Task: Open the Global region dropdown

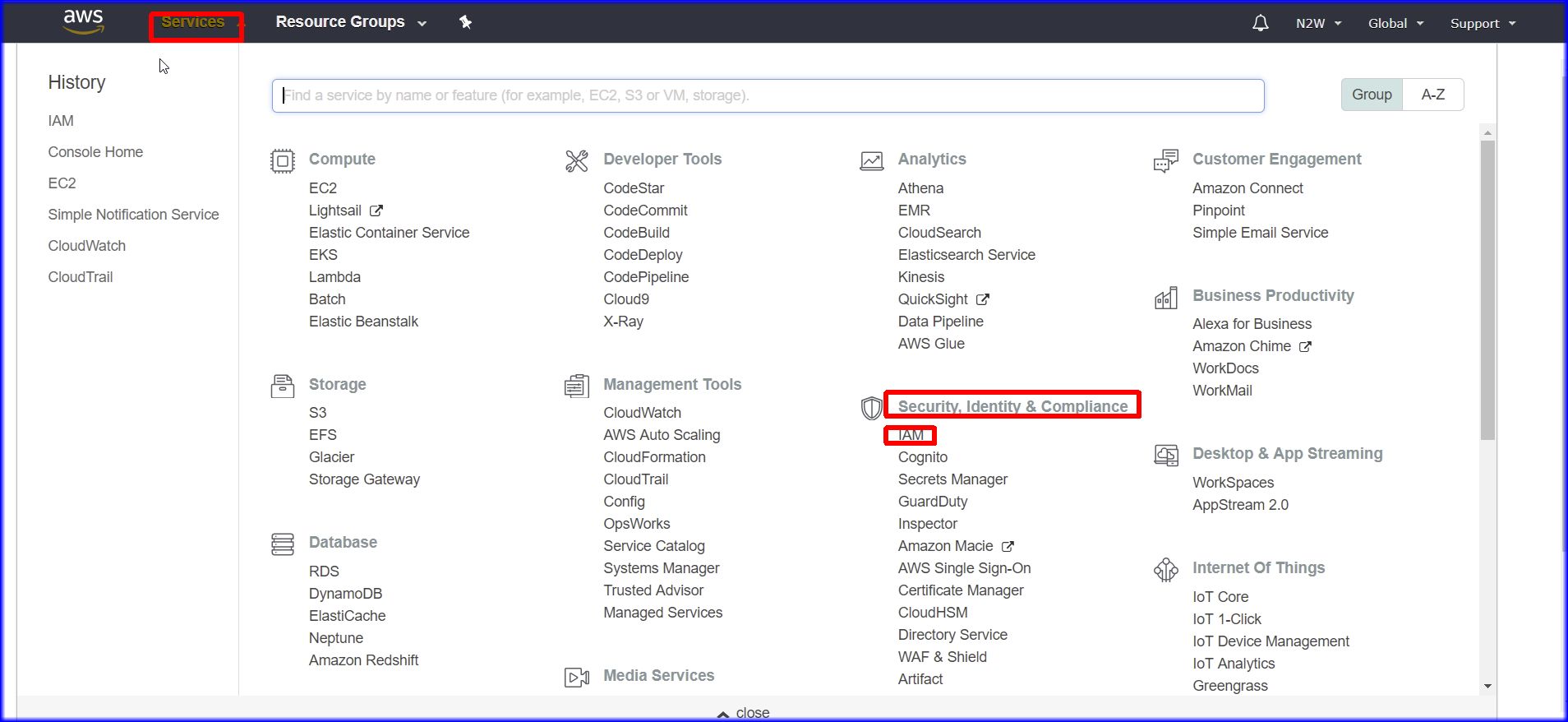Action: click(x=1395, y=23)
